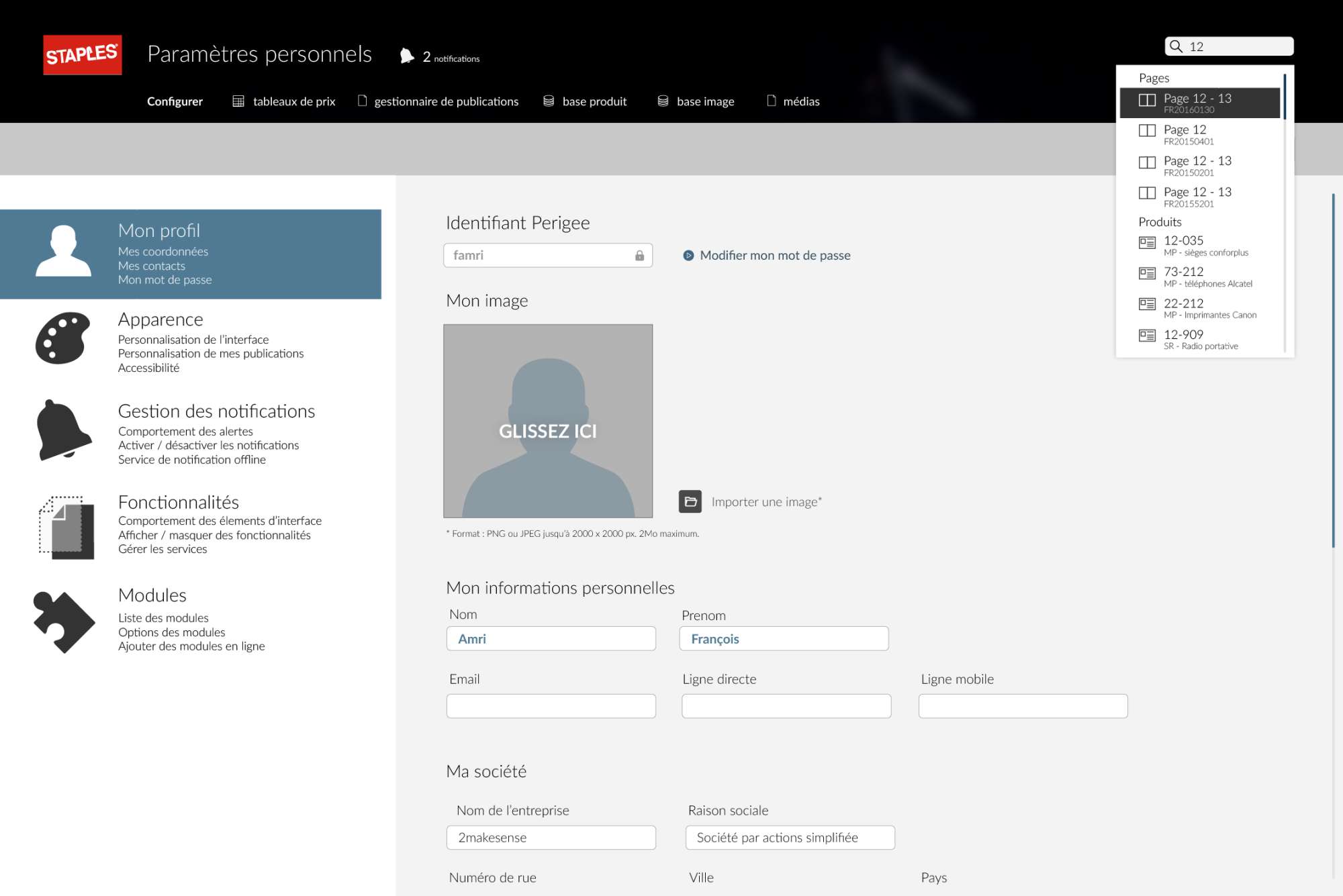Click Modifier mon mot de passe link
The image size is (1343, 896).
tap(774, 256)
